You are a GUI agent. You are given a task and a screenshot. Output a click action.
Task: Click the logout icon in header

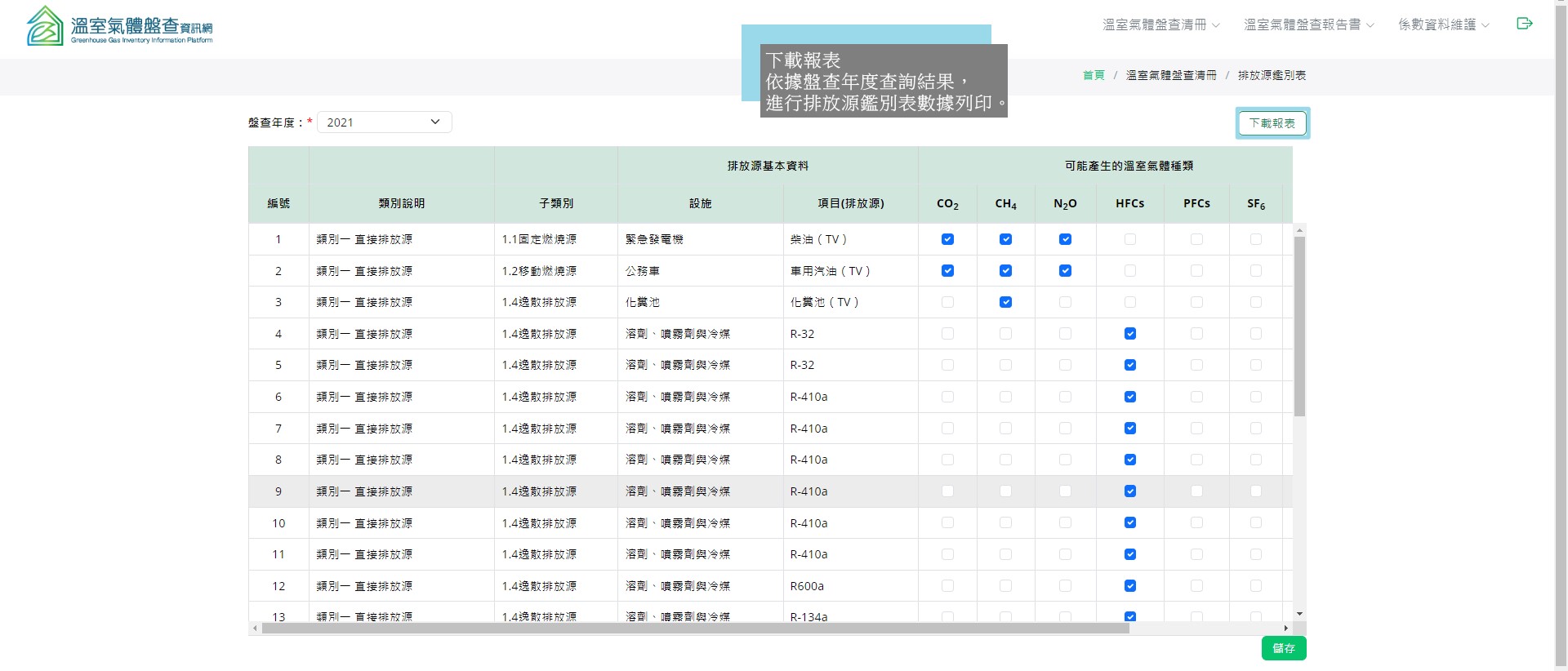click(x=1524, y=24)
